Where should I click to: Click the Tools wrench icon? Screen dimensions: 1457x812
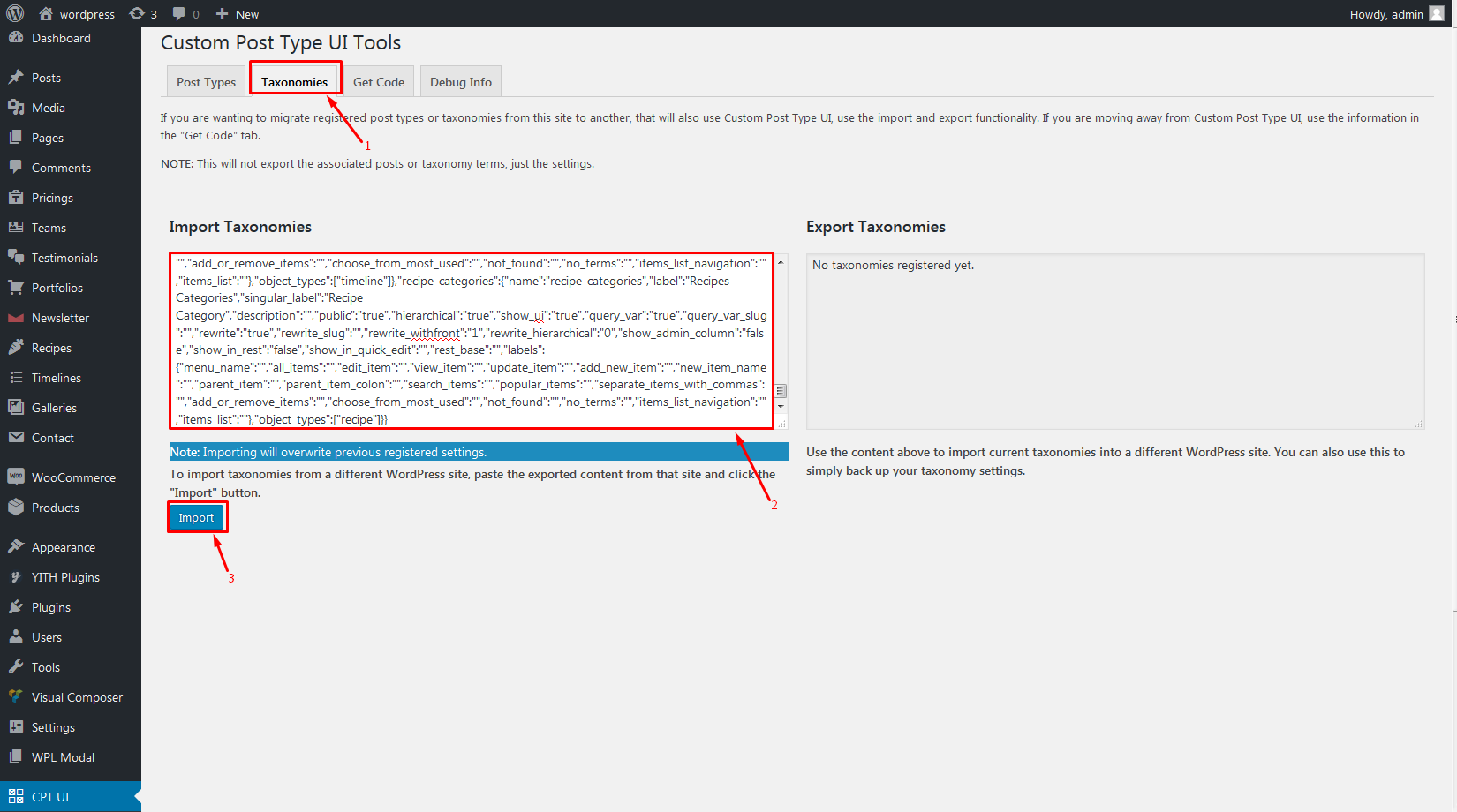coord(16,667)
